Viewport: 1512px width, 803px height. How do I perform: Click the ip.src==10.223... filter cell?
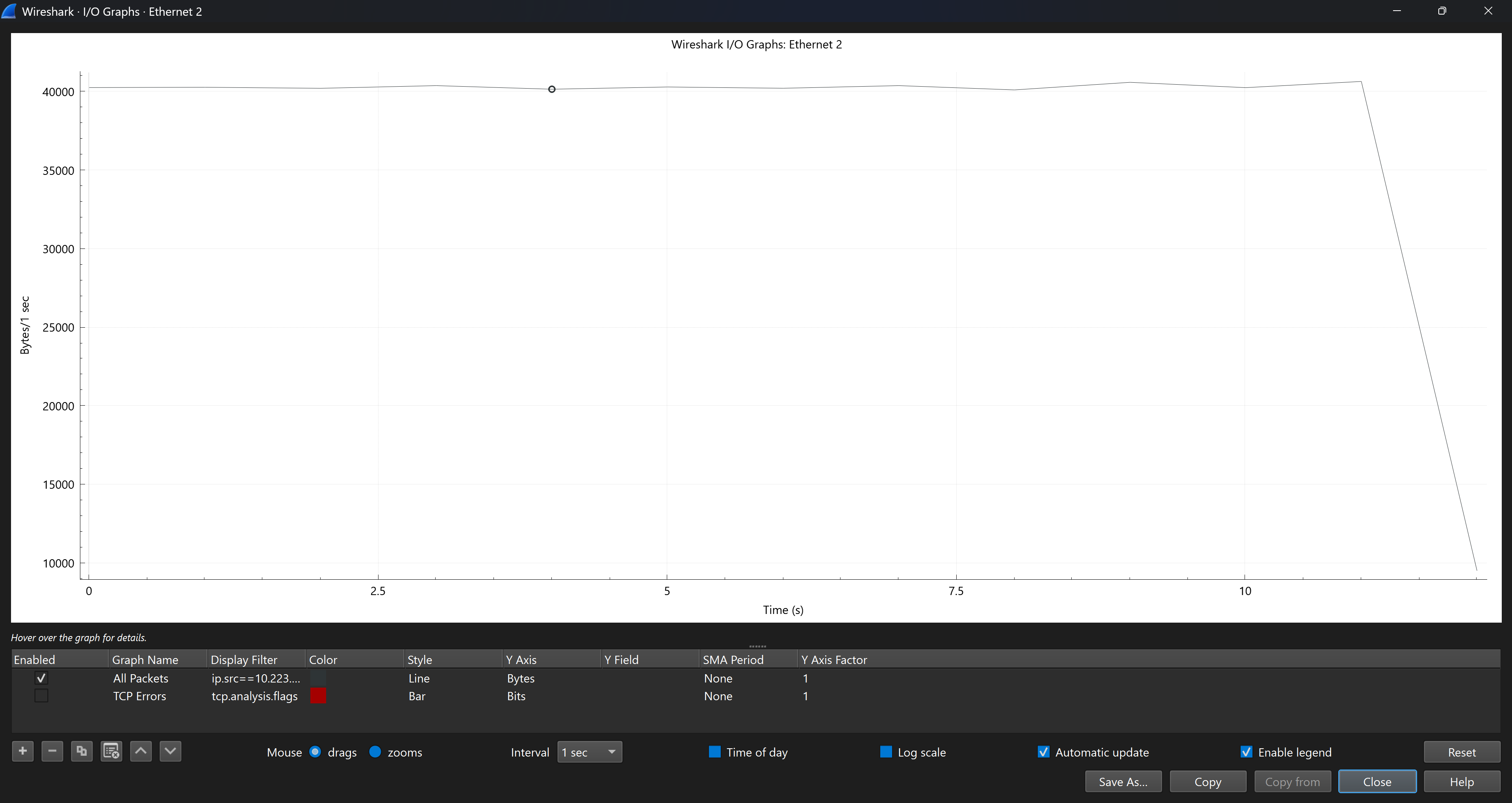[256, 678]
